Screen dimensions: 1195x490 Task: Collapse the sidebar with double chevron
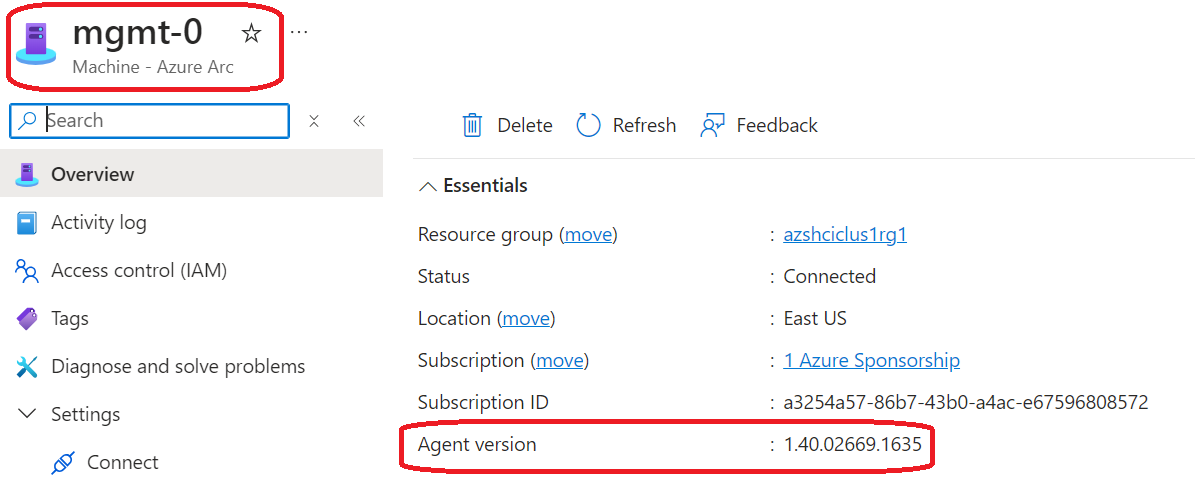click(359, 121)
